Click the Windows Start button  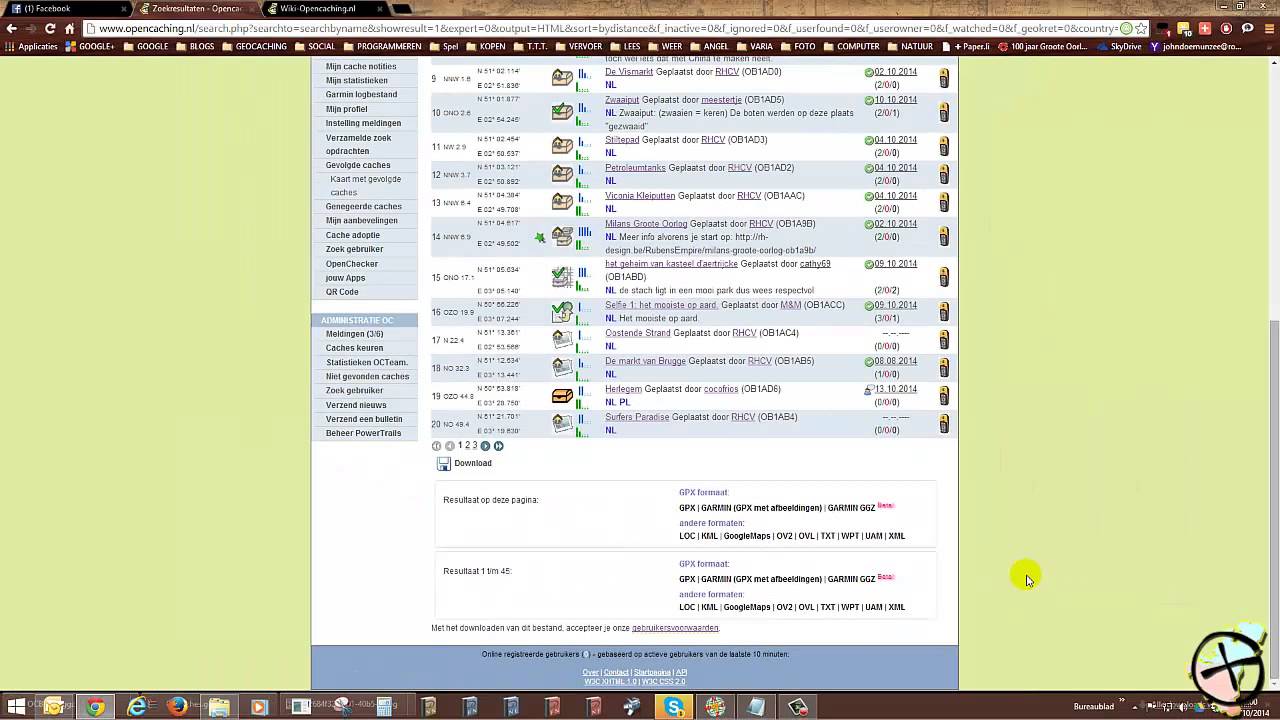coord(15,707)
